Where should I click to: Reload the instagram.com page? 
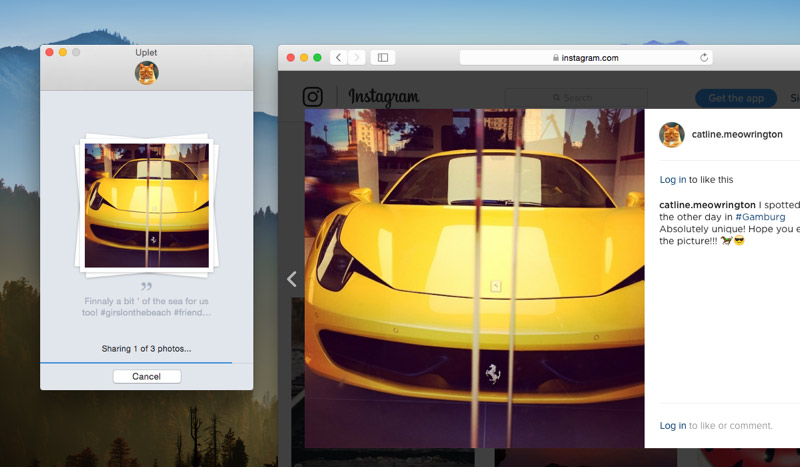point(704,58)
